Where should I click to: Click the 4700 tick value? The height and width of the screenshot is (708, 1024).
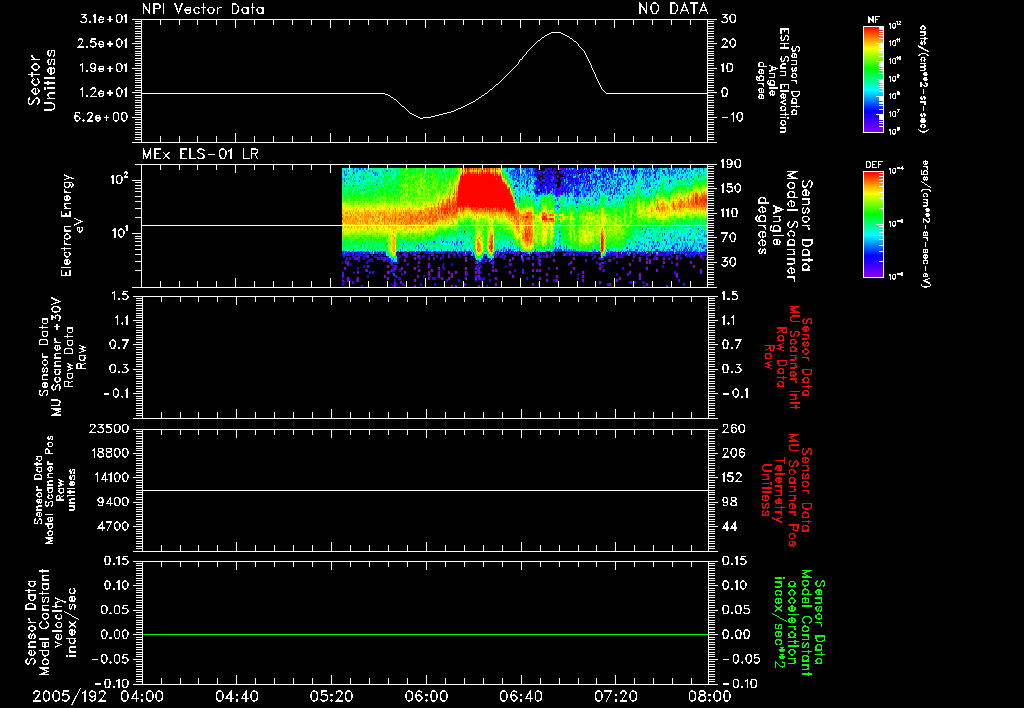pos(113,526)
